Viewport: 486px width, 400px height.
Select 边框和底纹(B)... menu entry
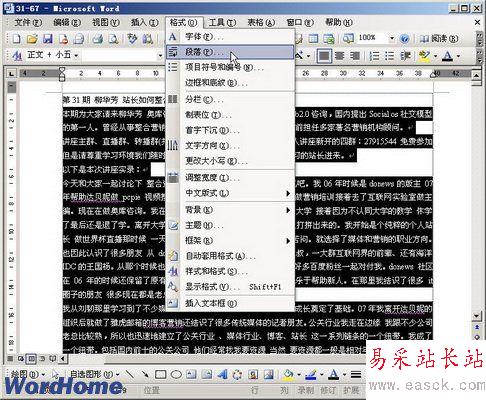[230, 82]
